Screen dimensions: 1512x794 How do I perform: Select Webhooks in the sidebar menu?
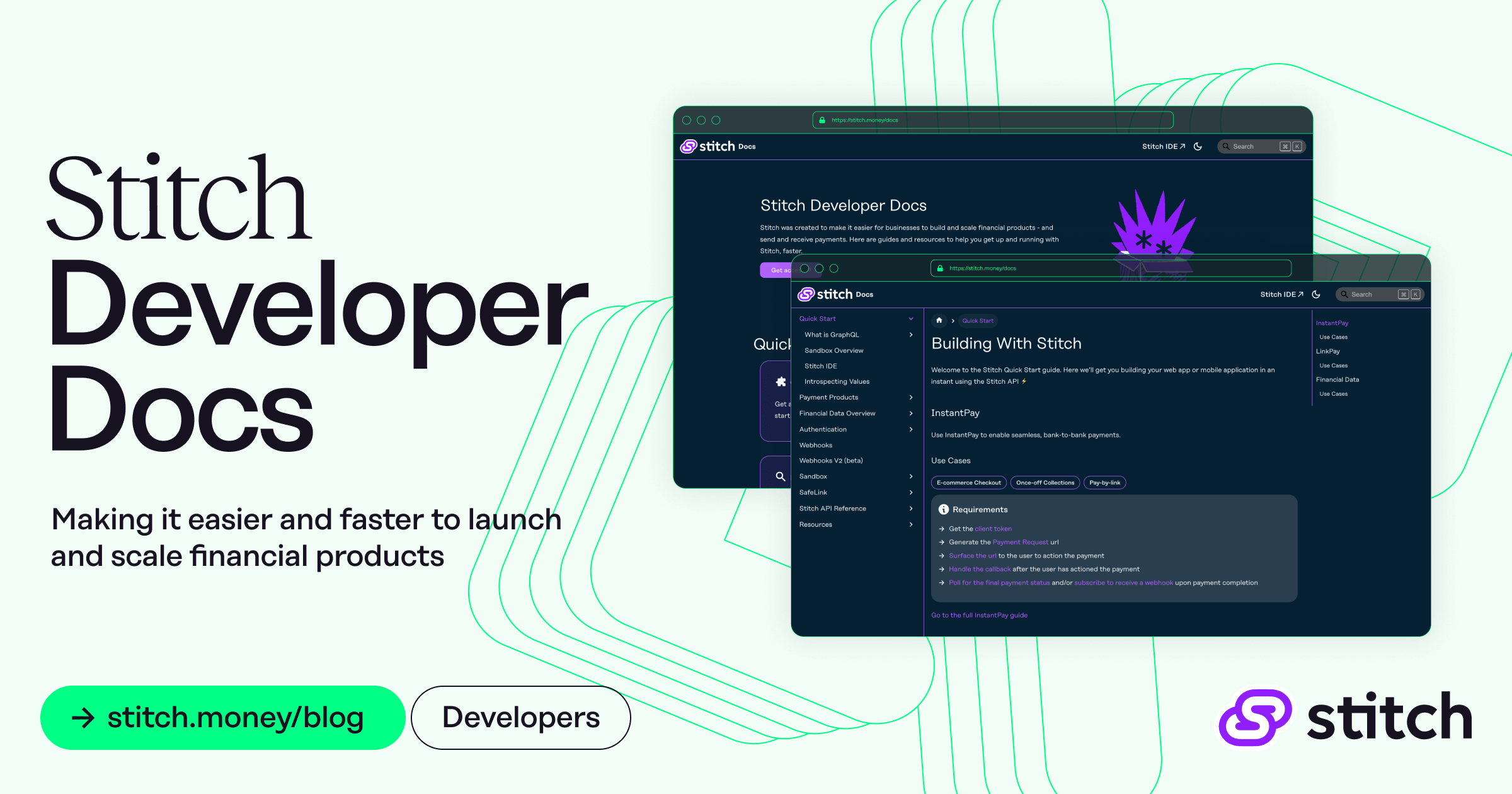tap(816, 445)
